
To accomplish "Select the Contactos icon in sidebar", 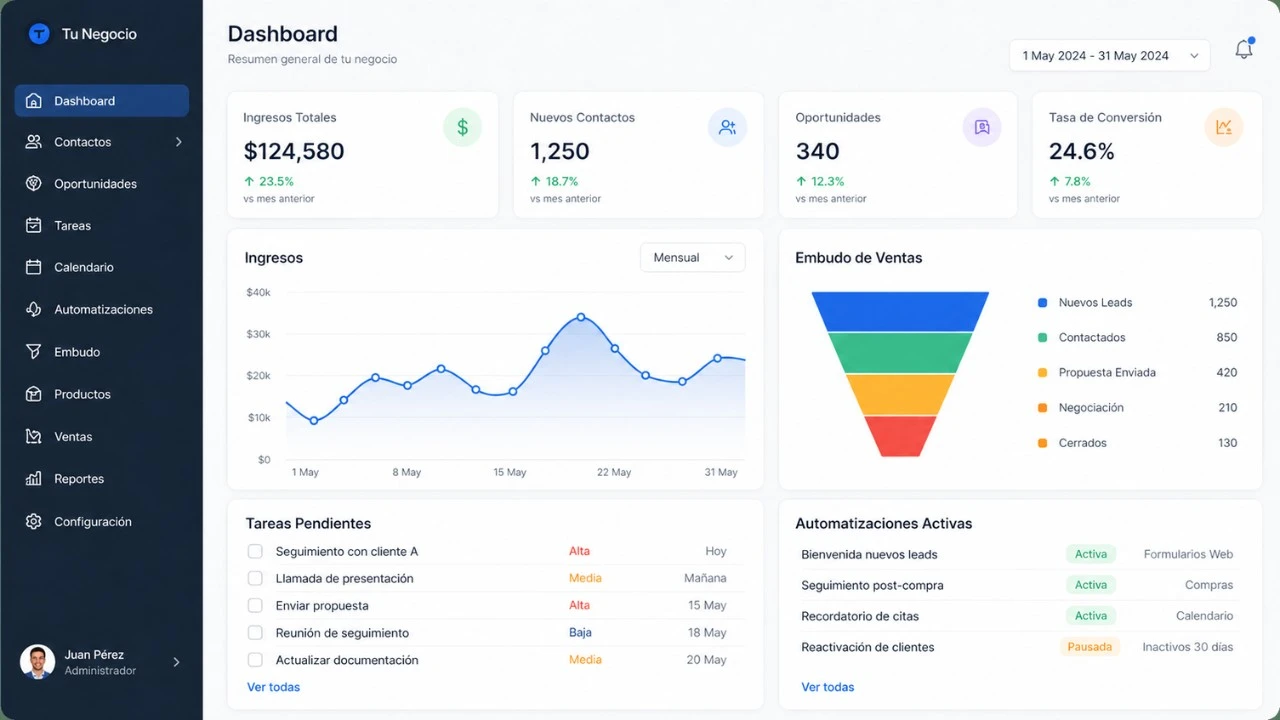I will (x=32, y=142).
